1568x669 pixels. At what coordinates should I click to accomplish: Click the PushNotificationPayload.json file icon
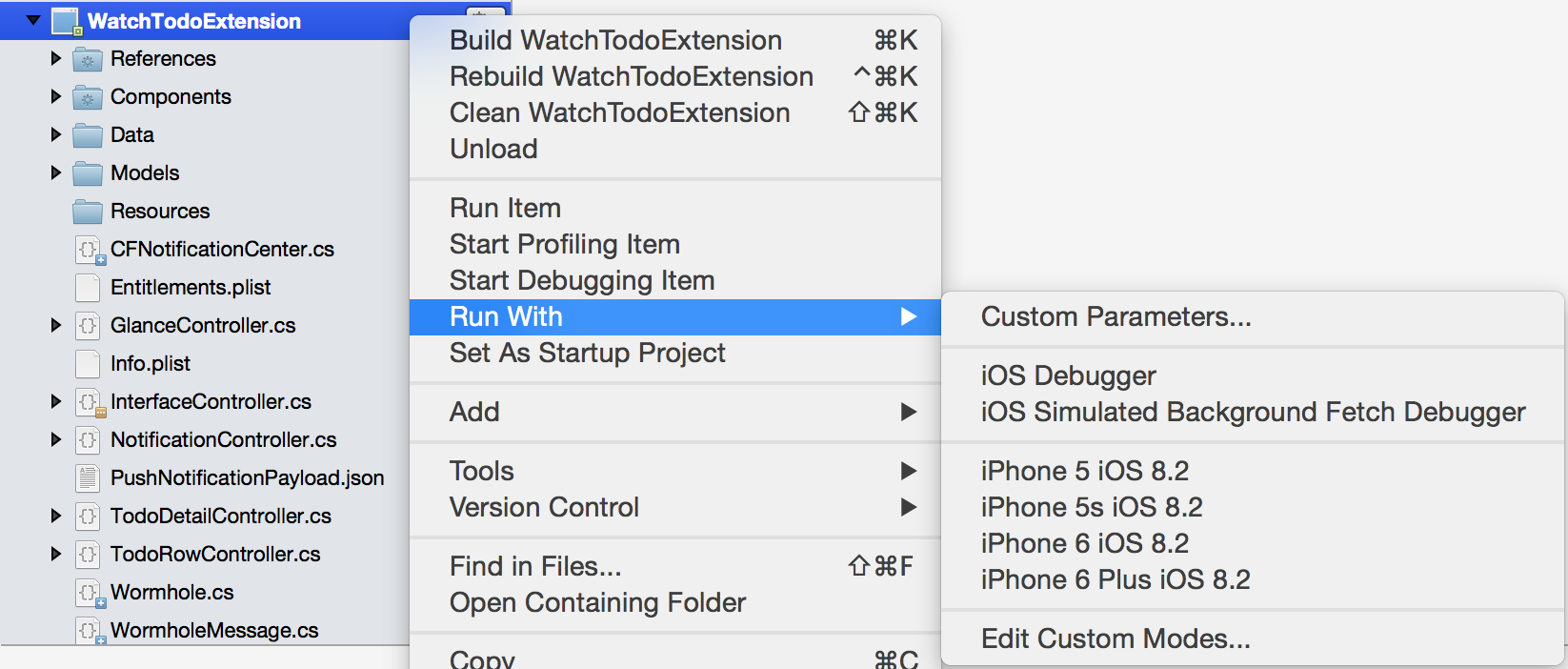[x=88, y=478]
